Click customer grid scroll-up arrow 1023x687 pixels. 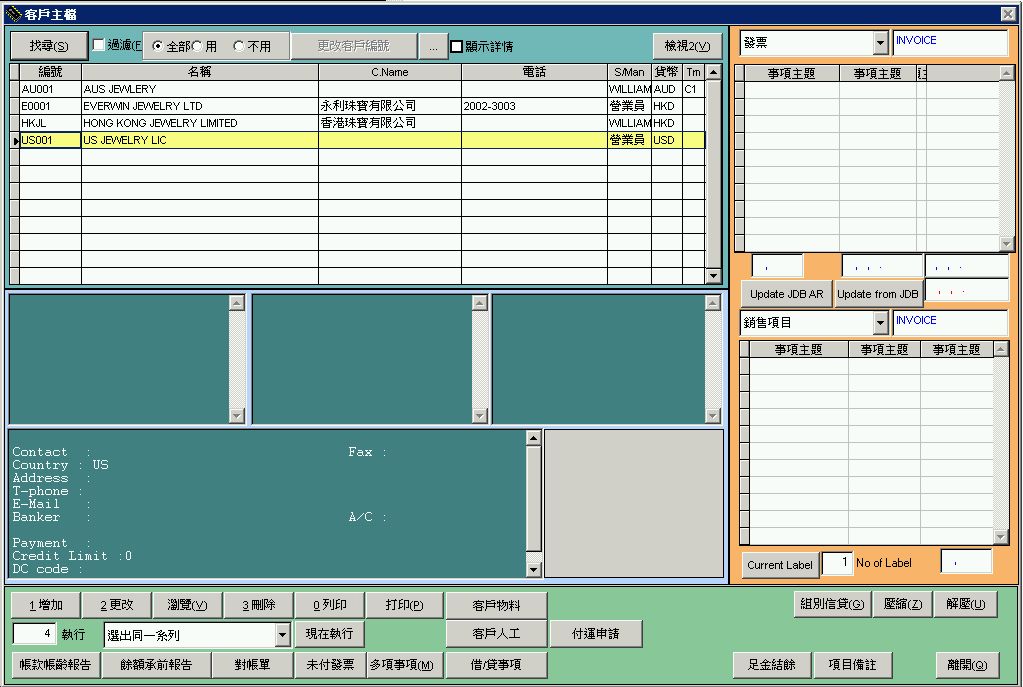(x=713, y=72)
